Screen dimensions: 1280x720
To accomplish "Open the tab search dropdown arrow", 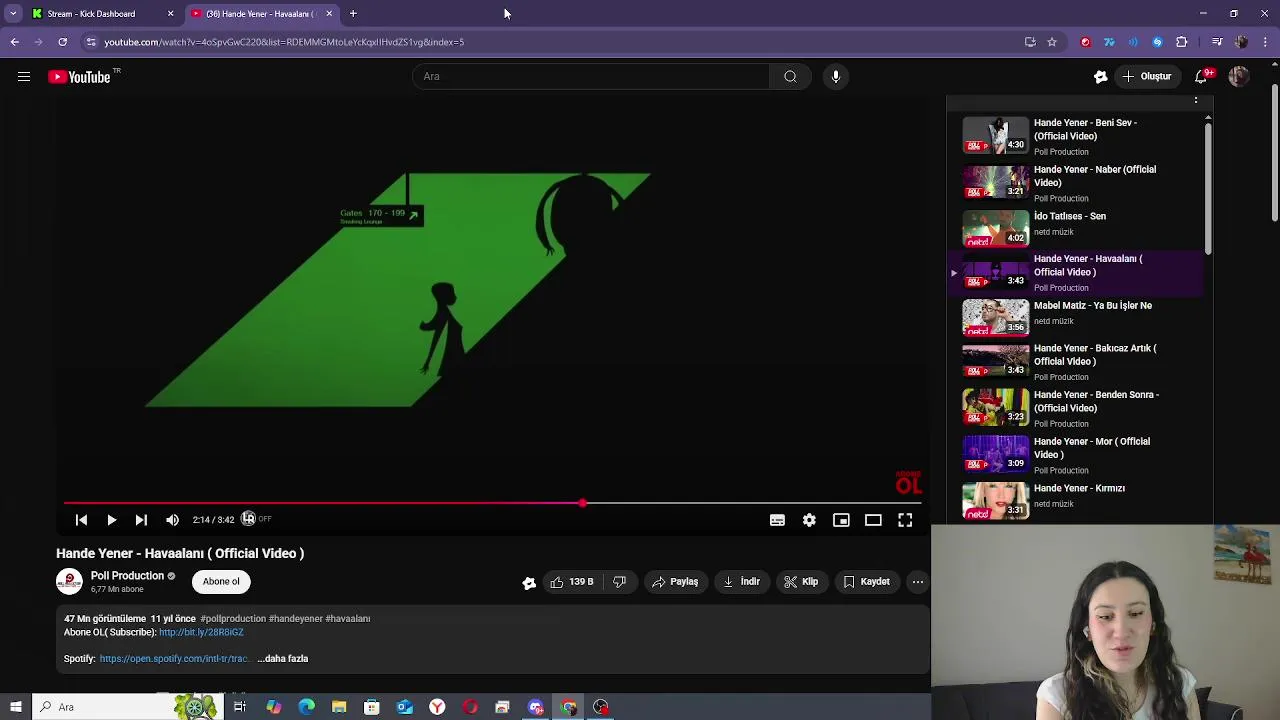I will 13,14.
